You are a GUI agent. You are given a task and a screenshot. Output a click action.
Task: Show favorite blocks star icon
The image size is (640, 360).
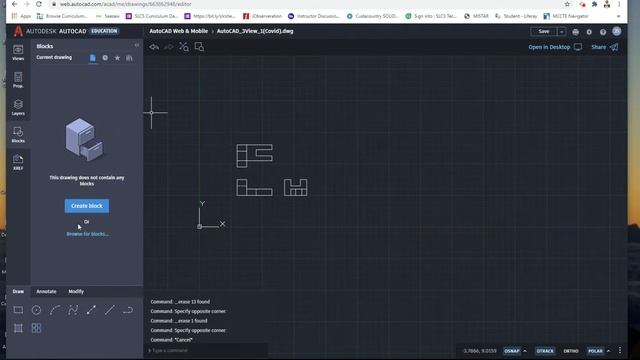click(x=117, y=58)
